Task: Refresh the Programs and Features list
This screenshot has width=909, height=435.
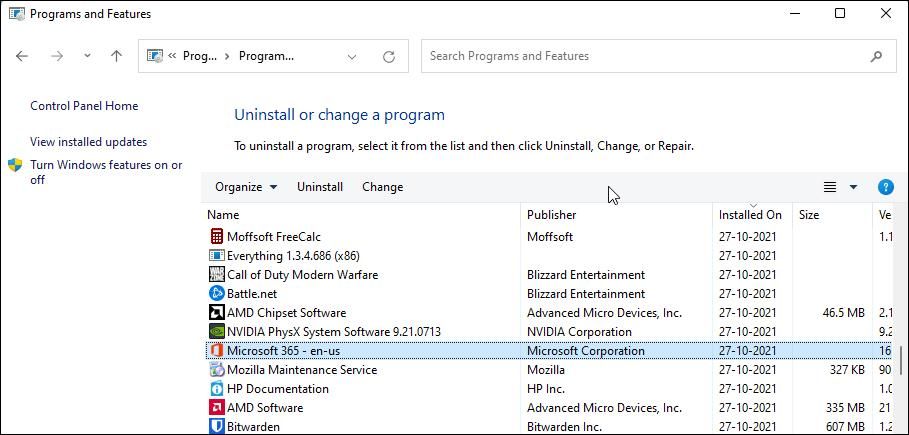Action: pyautogui.click(x=389, y=56)
